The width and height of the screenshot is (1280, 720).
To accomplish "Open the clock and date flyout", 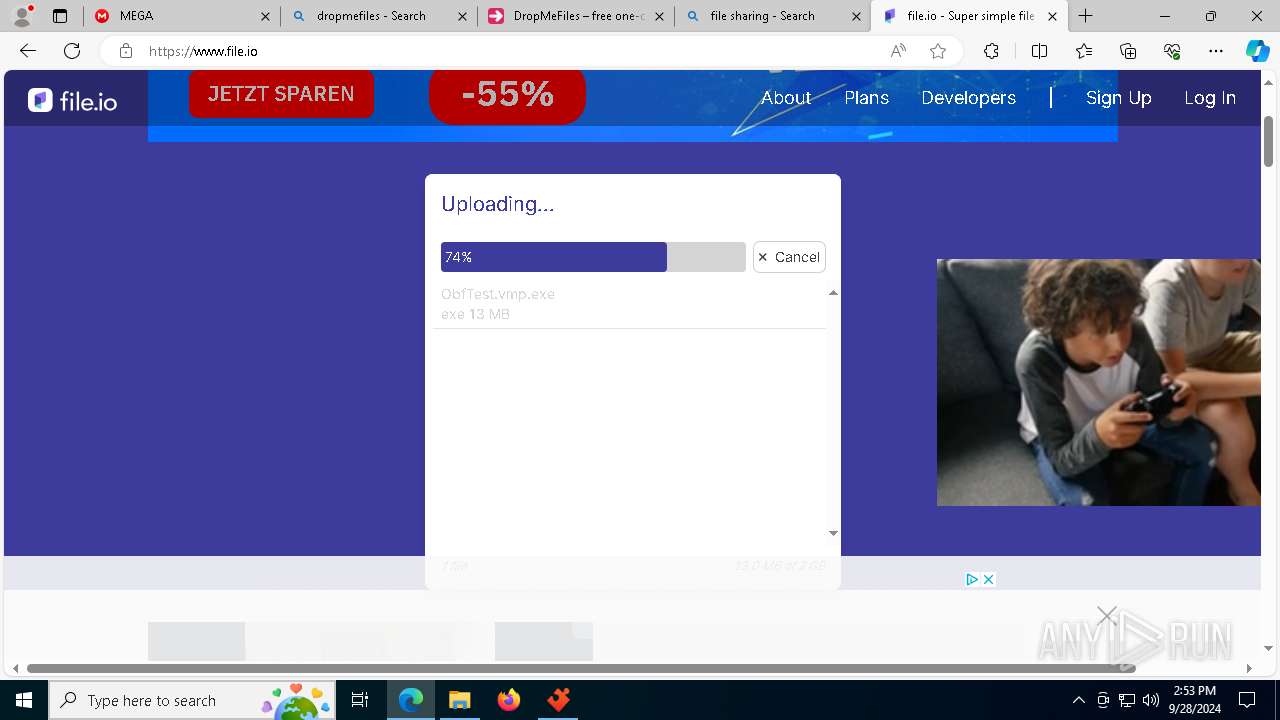I will pyautogui.click(x=1194, y=700).
